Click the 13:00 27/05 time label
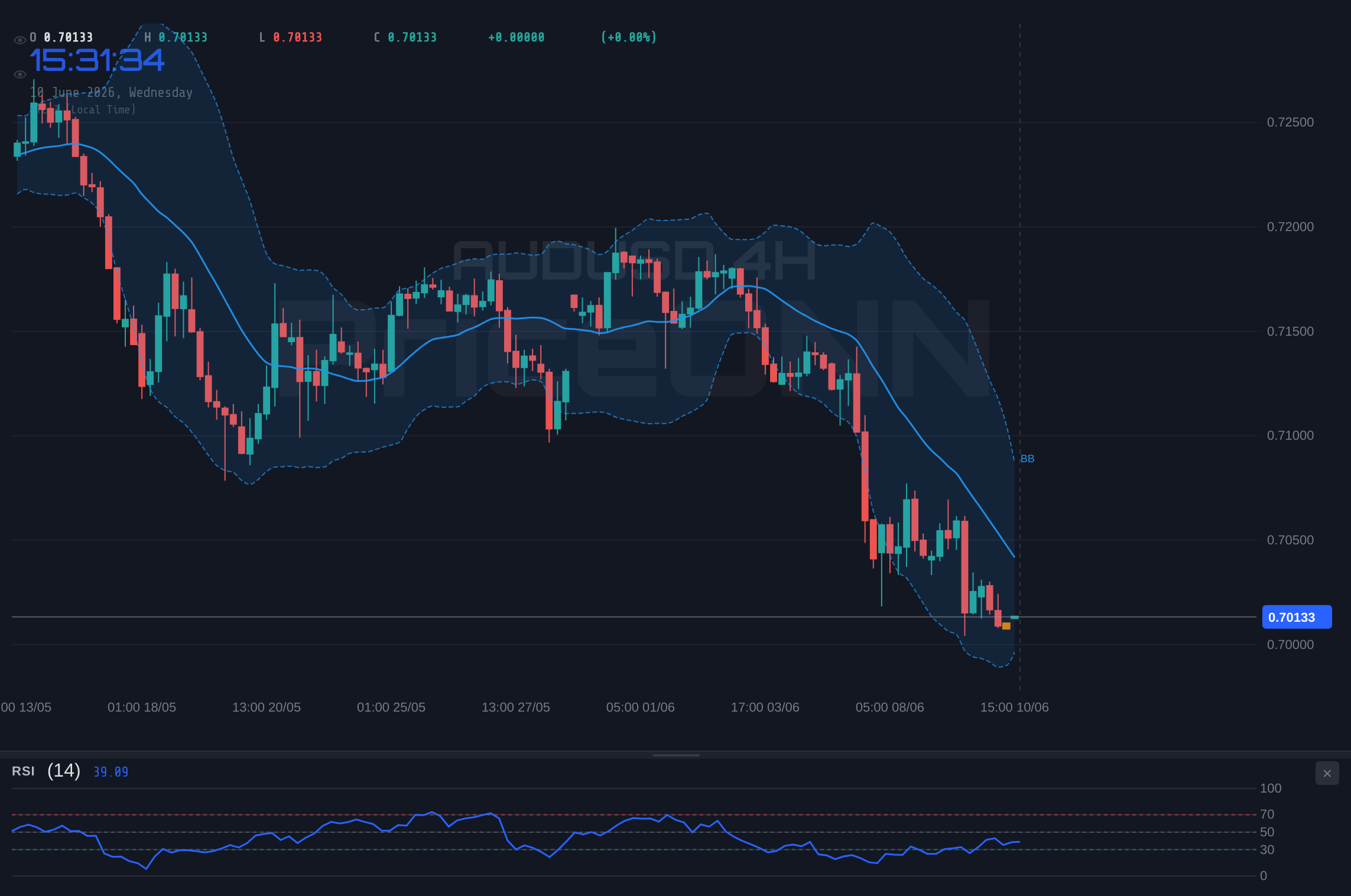 pyautogui.click(x=516, y=707)
